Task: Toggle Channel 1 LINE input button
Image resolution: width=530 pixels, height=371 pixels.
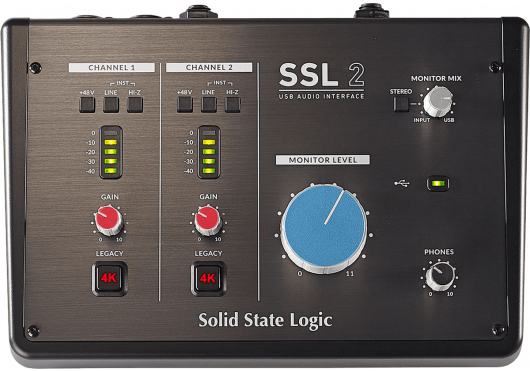Action: click(111, 105)
